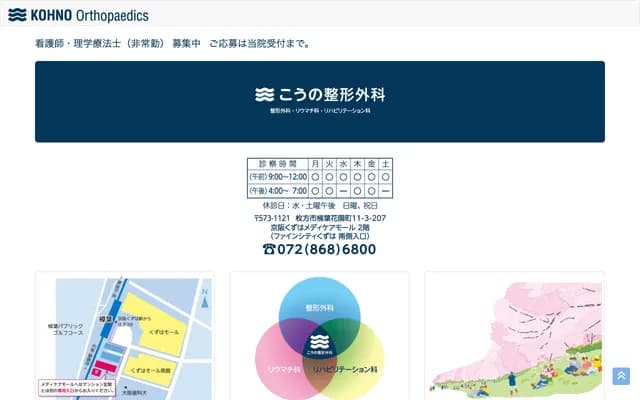The height and width of the screenshot is (400, 640).
Task: Open the access map thumbnail
Action: click(125, 335)
